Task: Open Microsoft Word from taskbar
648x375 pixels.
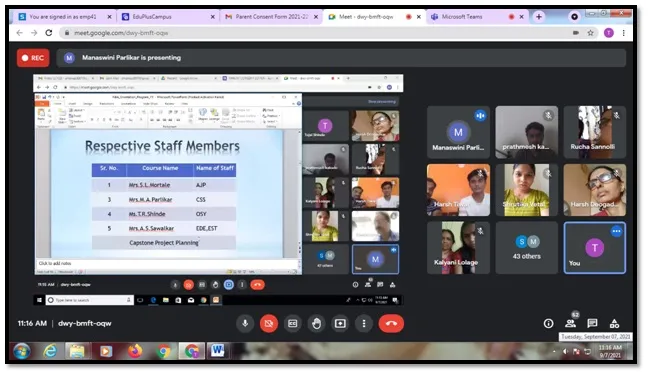Action: [217, 351]
